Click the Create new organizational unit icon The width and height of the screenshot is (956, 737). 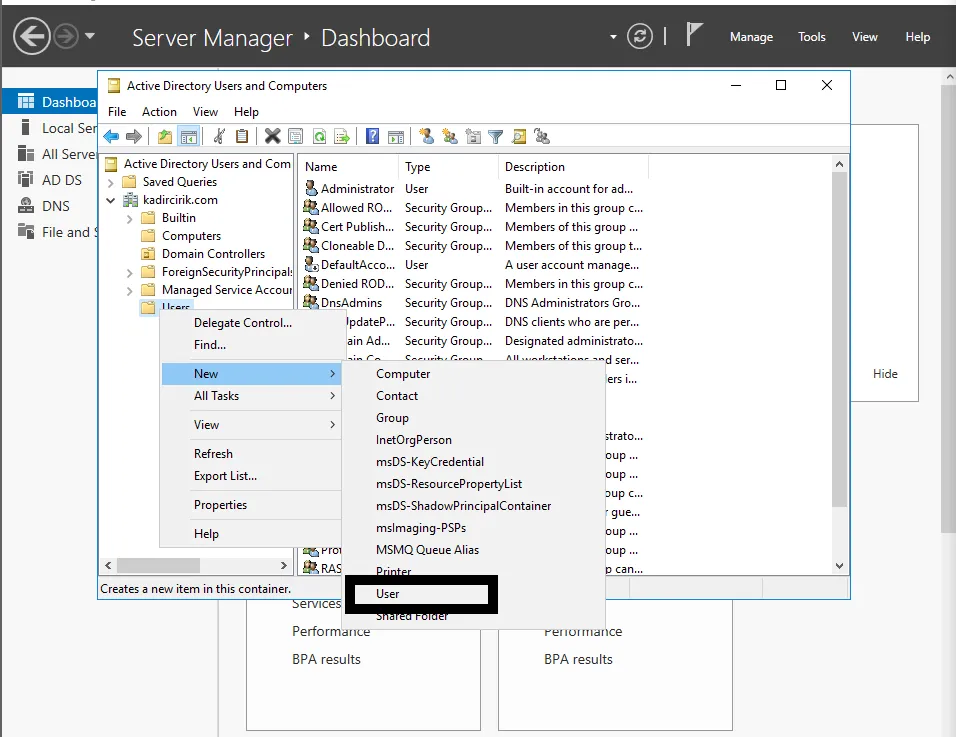click(473, 137)
